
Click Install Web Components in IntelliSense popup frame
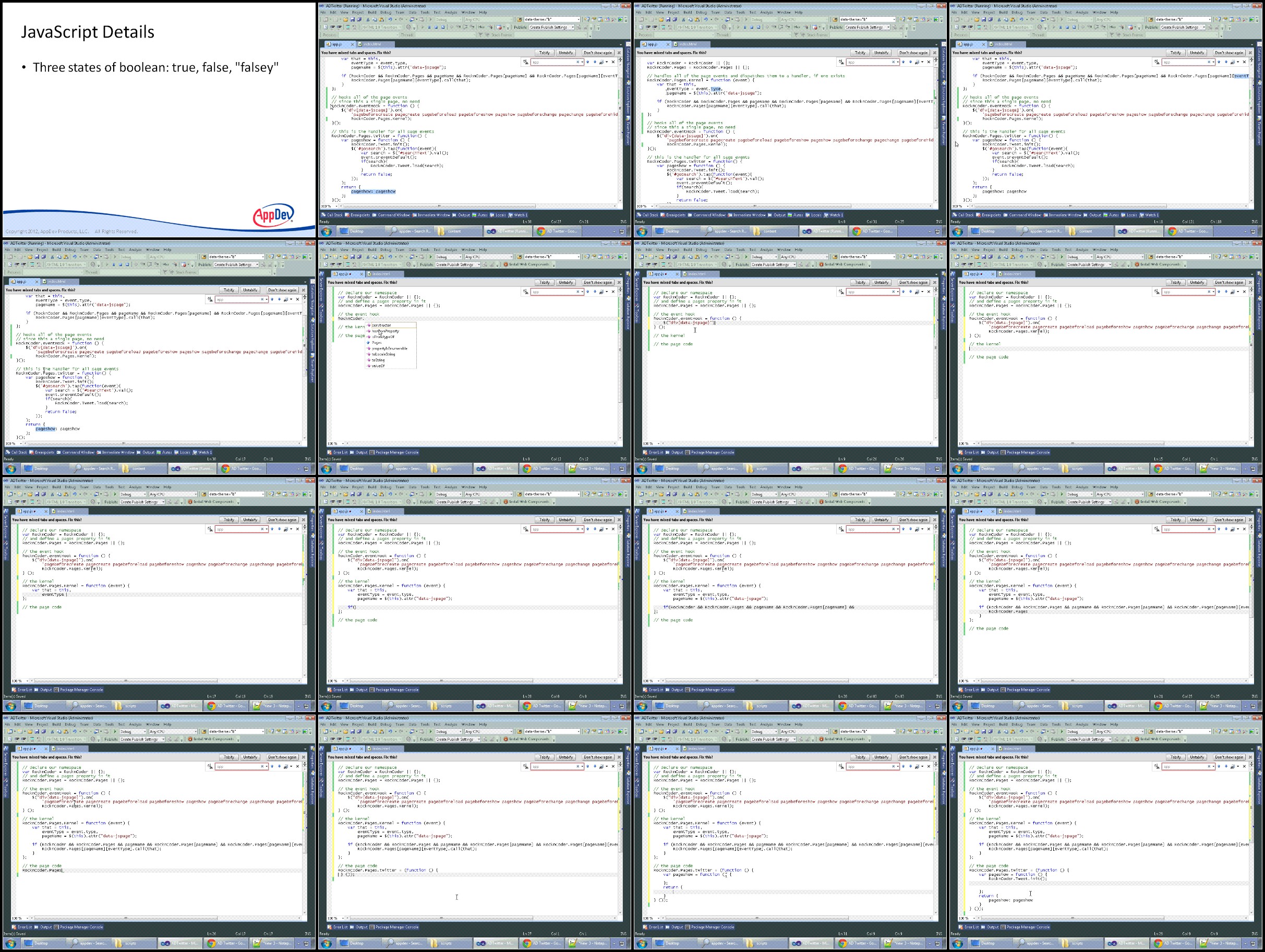527,264
